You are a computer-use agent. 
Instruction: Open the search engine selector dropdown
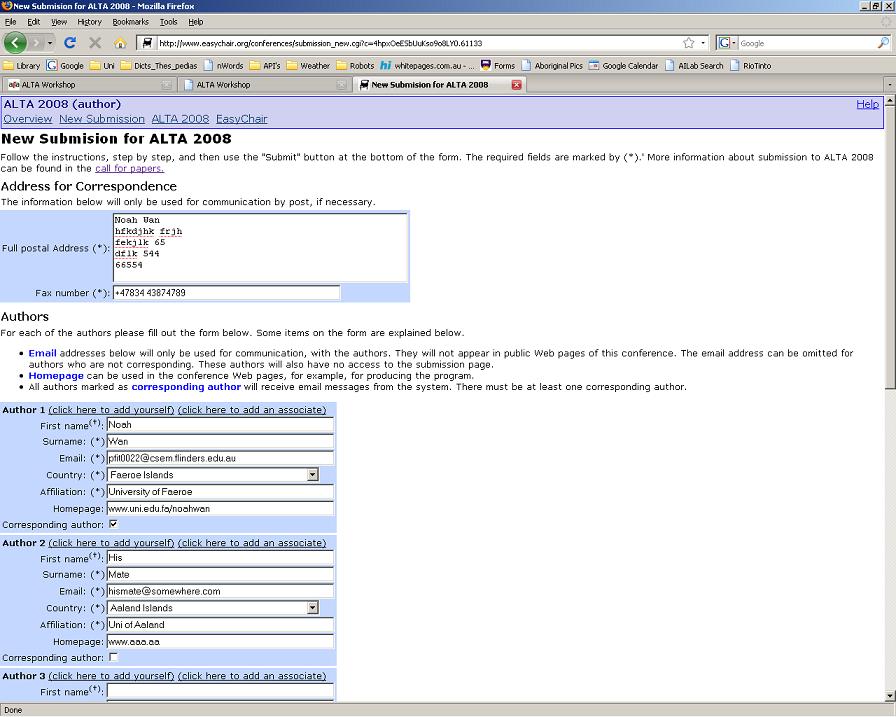click(727, 43)
